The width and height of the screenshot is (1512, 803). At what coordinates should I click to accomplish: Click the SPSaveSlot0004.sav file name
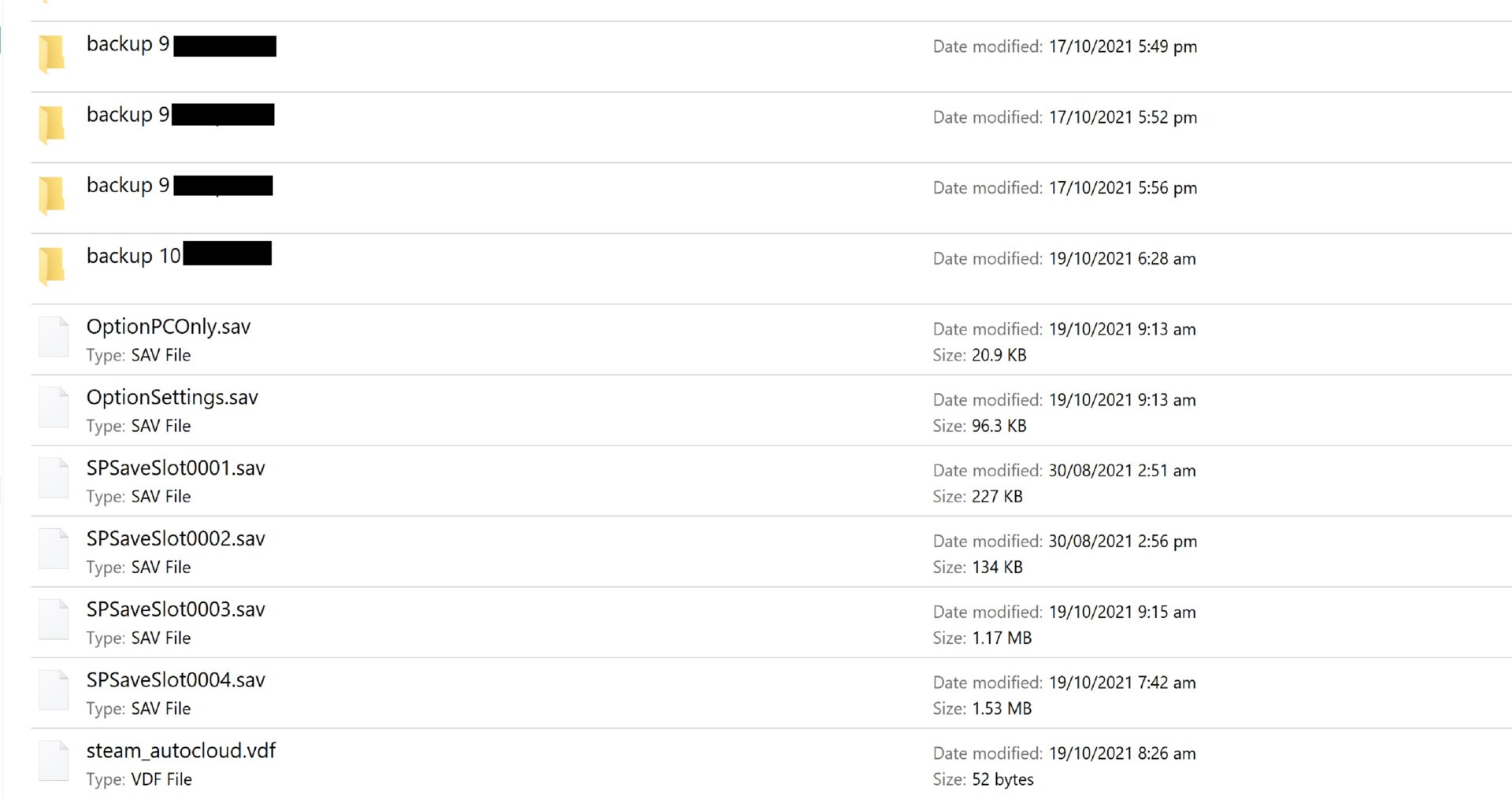tap(176, 681)
